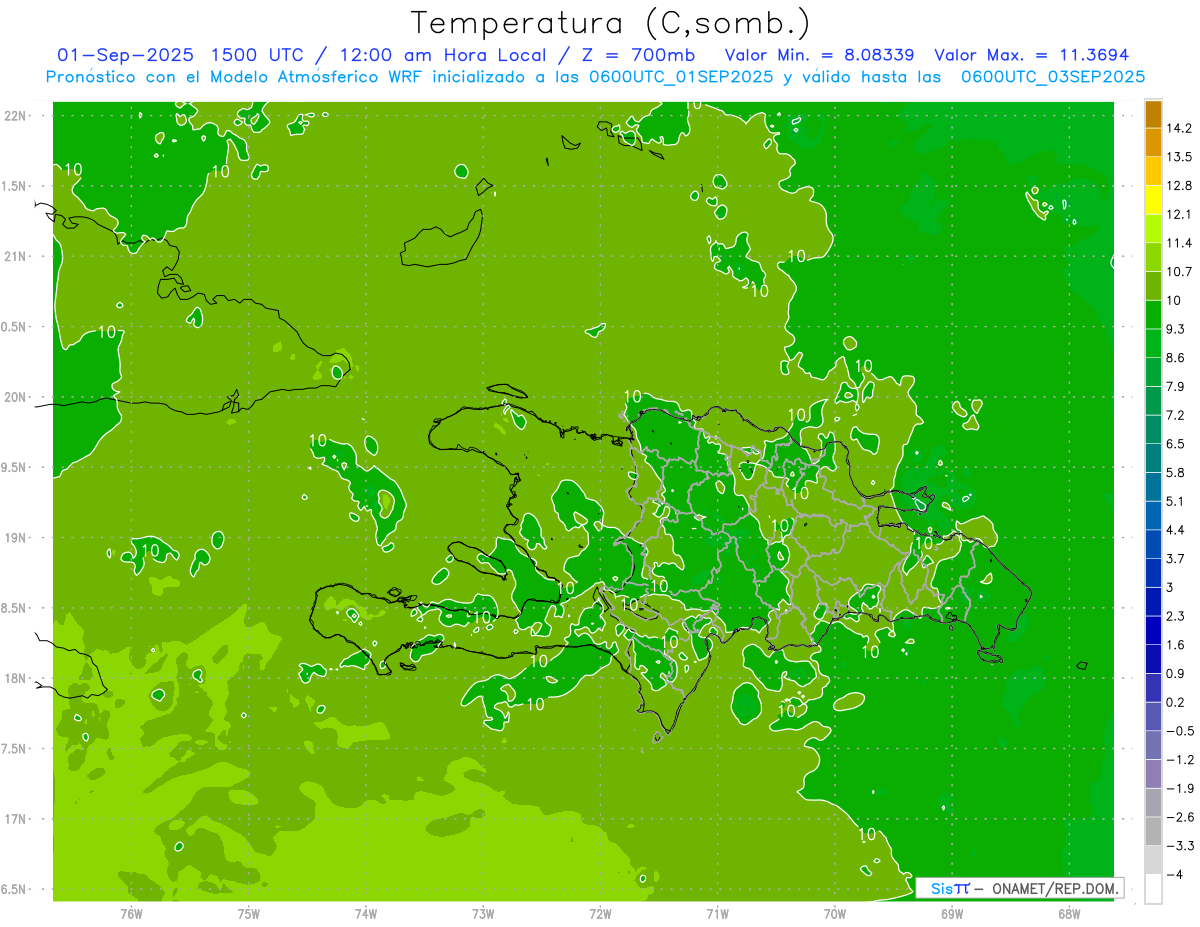Image resolution: width=1200 pixels, height=927 pixels.
Task: Click the "19N" latitude axis label
Action: pos(15,538)
